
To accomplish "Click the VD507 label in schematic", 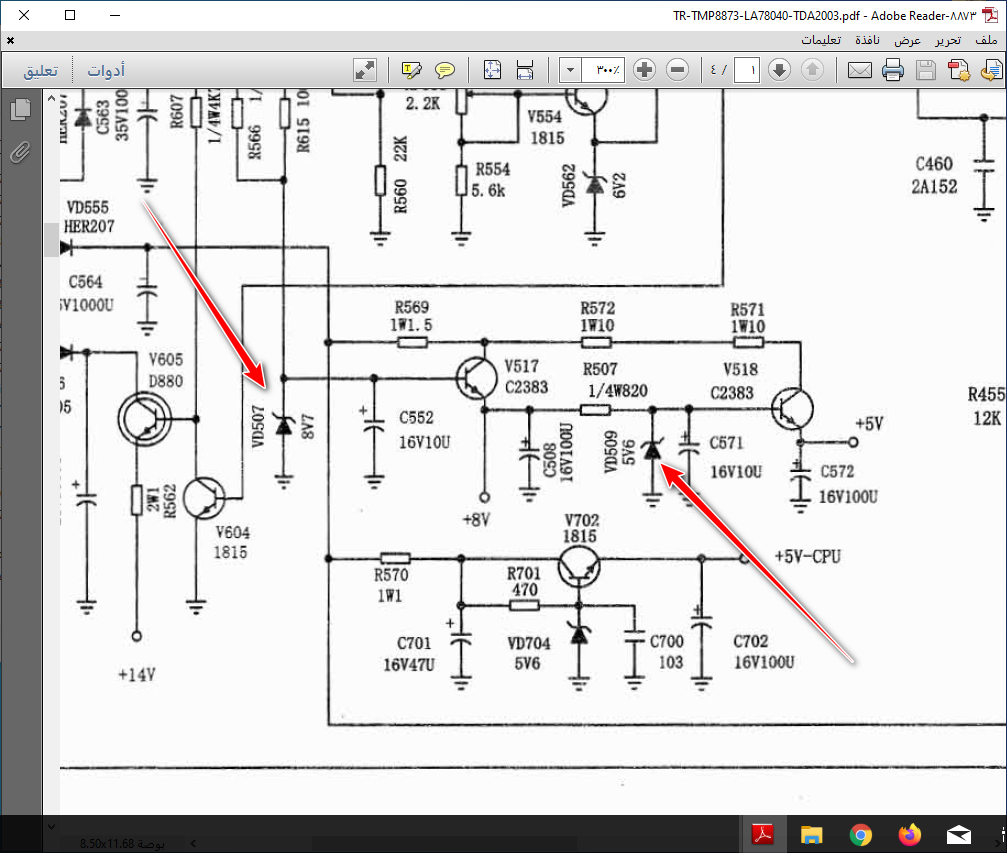I will [258, 426].
